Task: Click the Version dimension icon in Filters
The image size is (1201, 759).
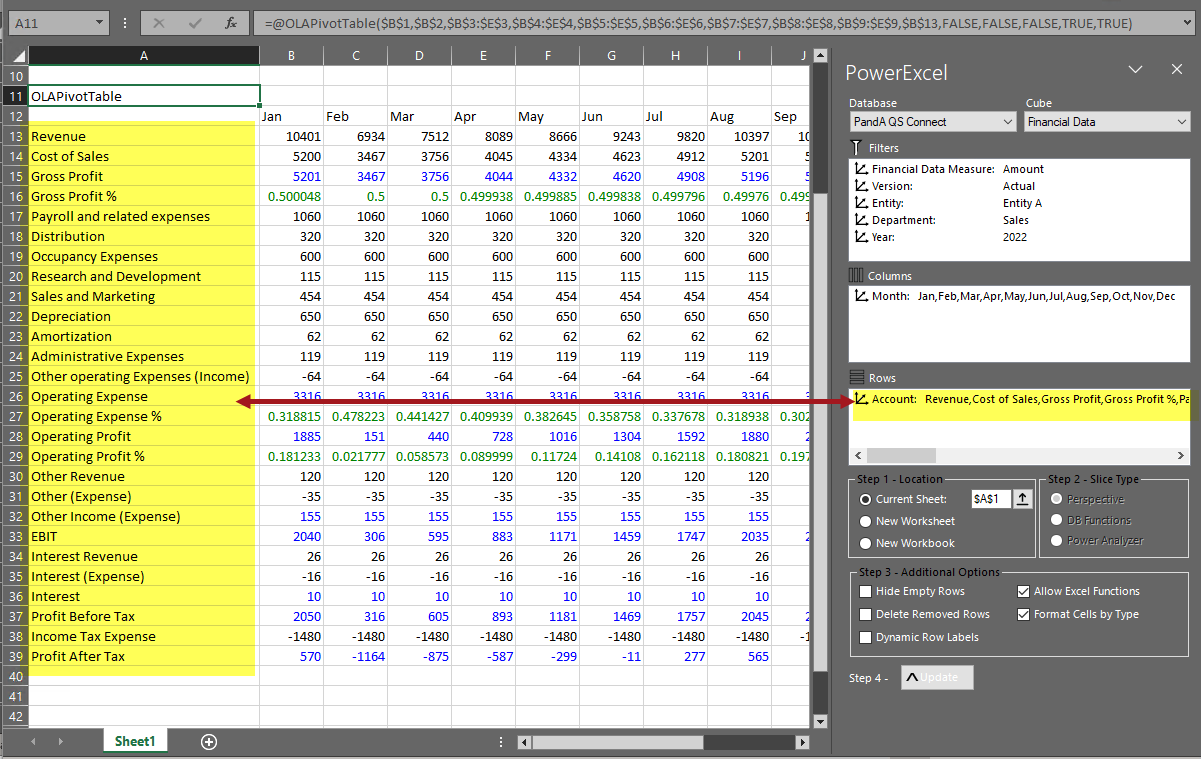Action: coord(861,186)
